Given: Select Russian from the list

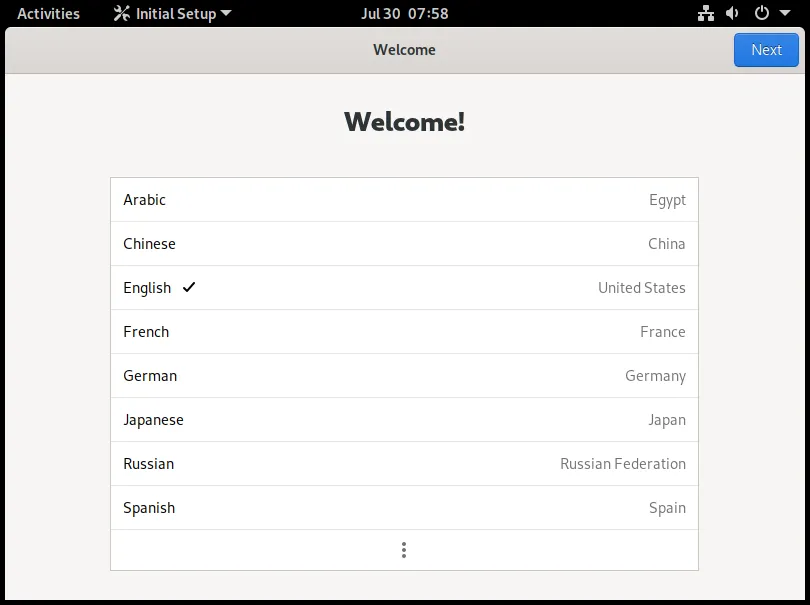Looking at the screenshot, I should [x=404, y=464].
